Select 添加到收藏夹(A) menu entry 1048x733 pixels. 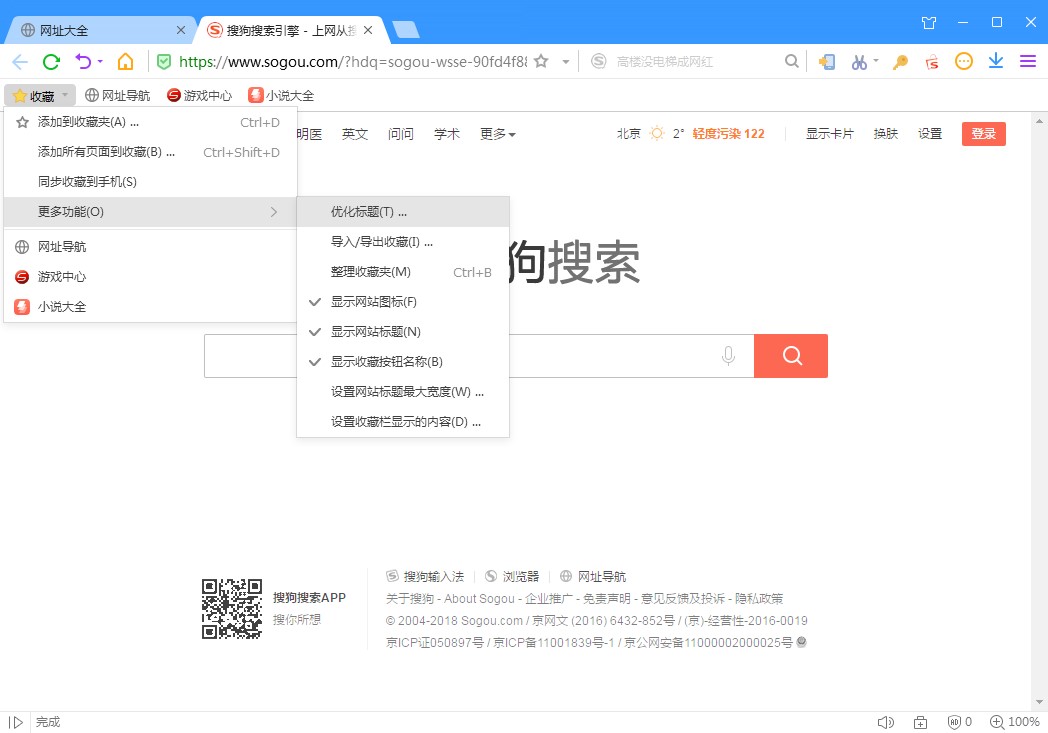pos(150,122)
